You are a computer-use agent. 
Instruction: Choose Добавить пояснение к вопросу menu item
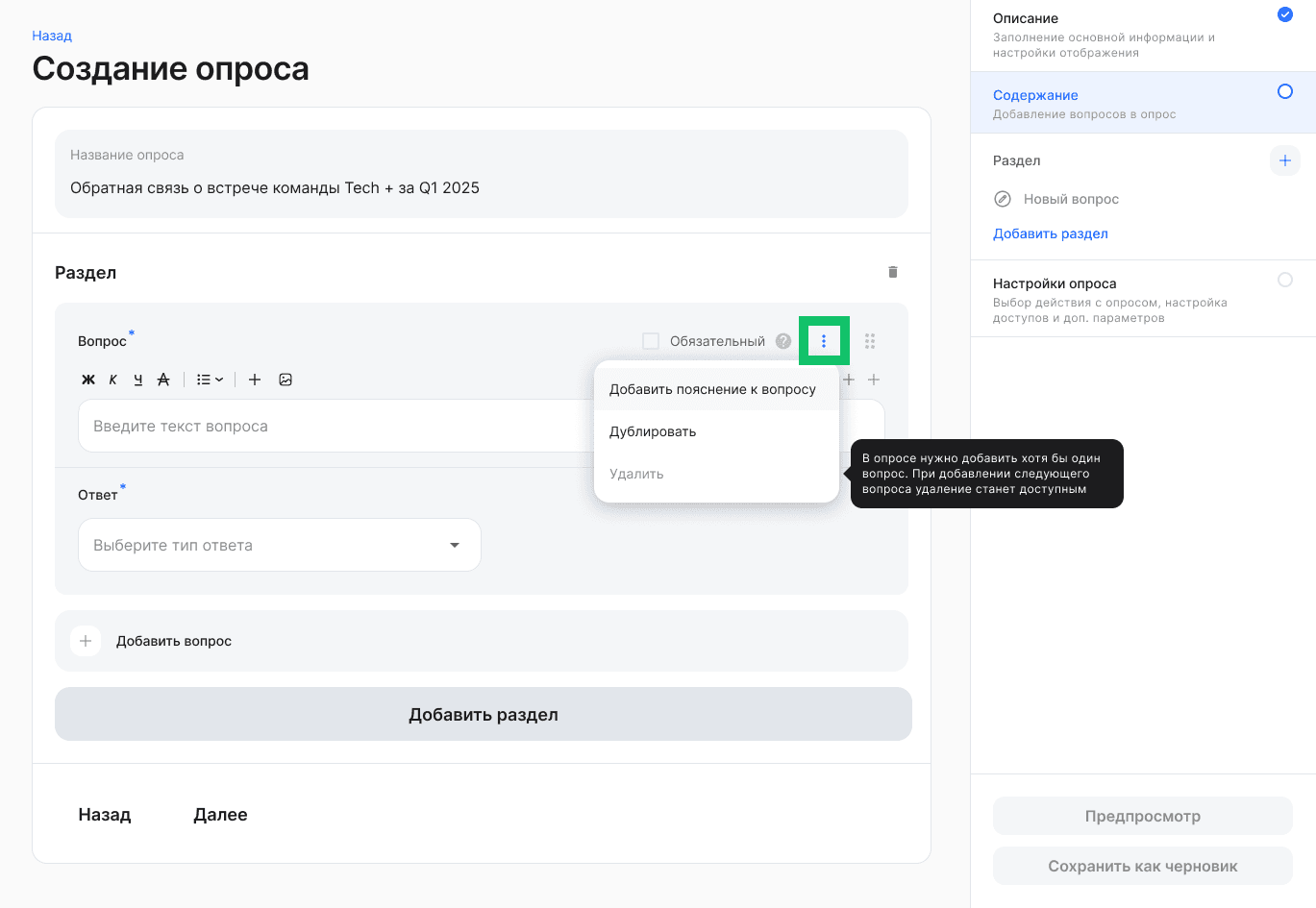tap(711, 388)
